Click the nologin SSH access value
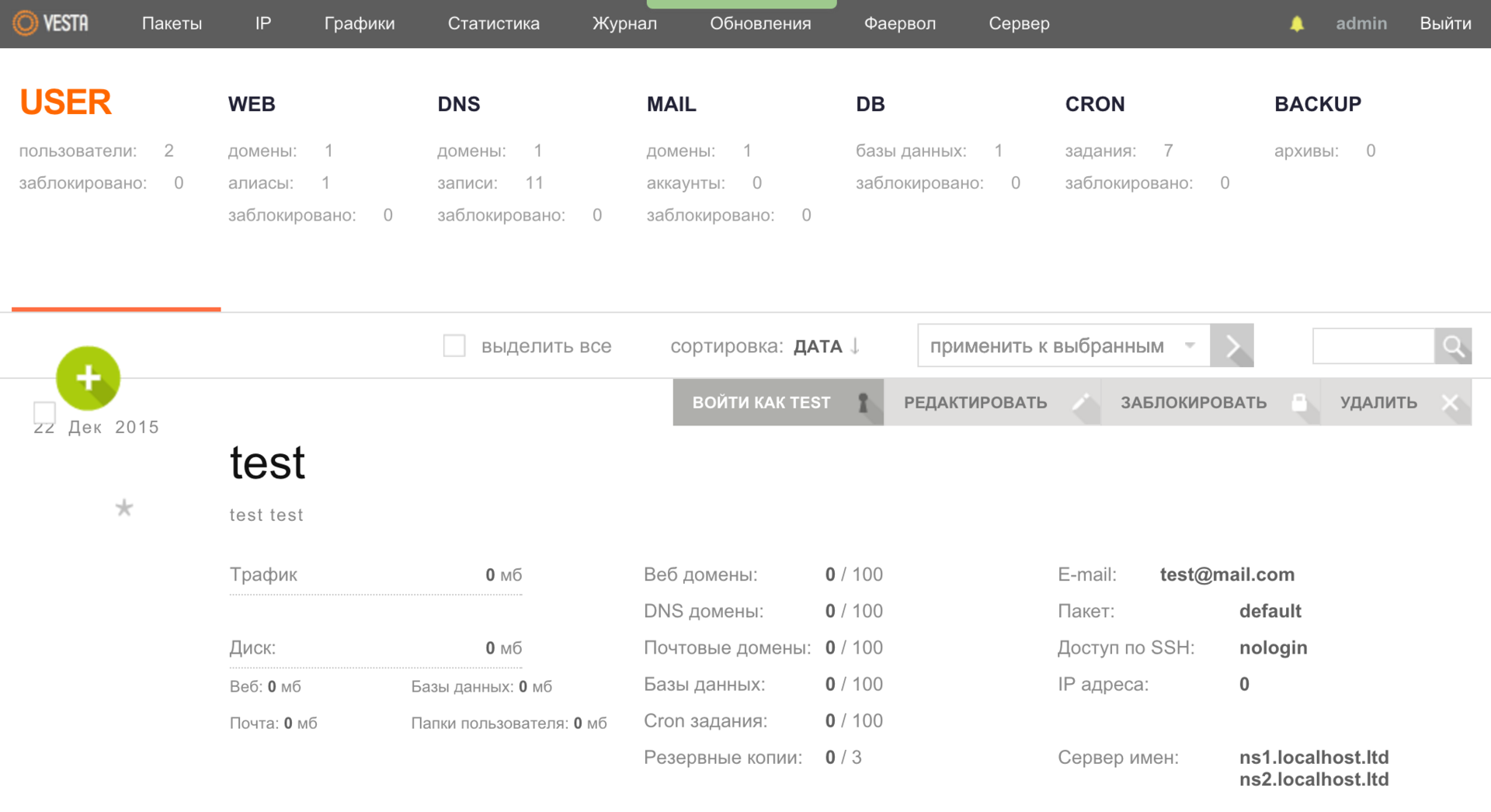Image resolution: width=1491 pixels, height=812 pixels. (x=1274, y=648)
